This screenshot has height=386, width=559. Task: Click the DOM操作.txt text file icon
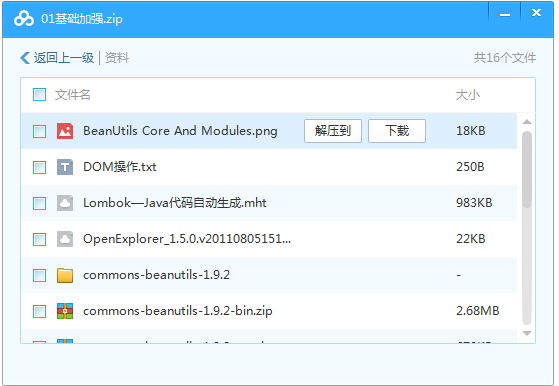[65, 167]
